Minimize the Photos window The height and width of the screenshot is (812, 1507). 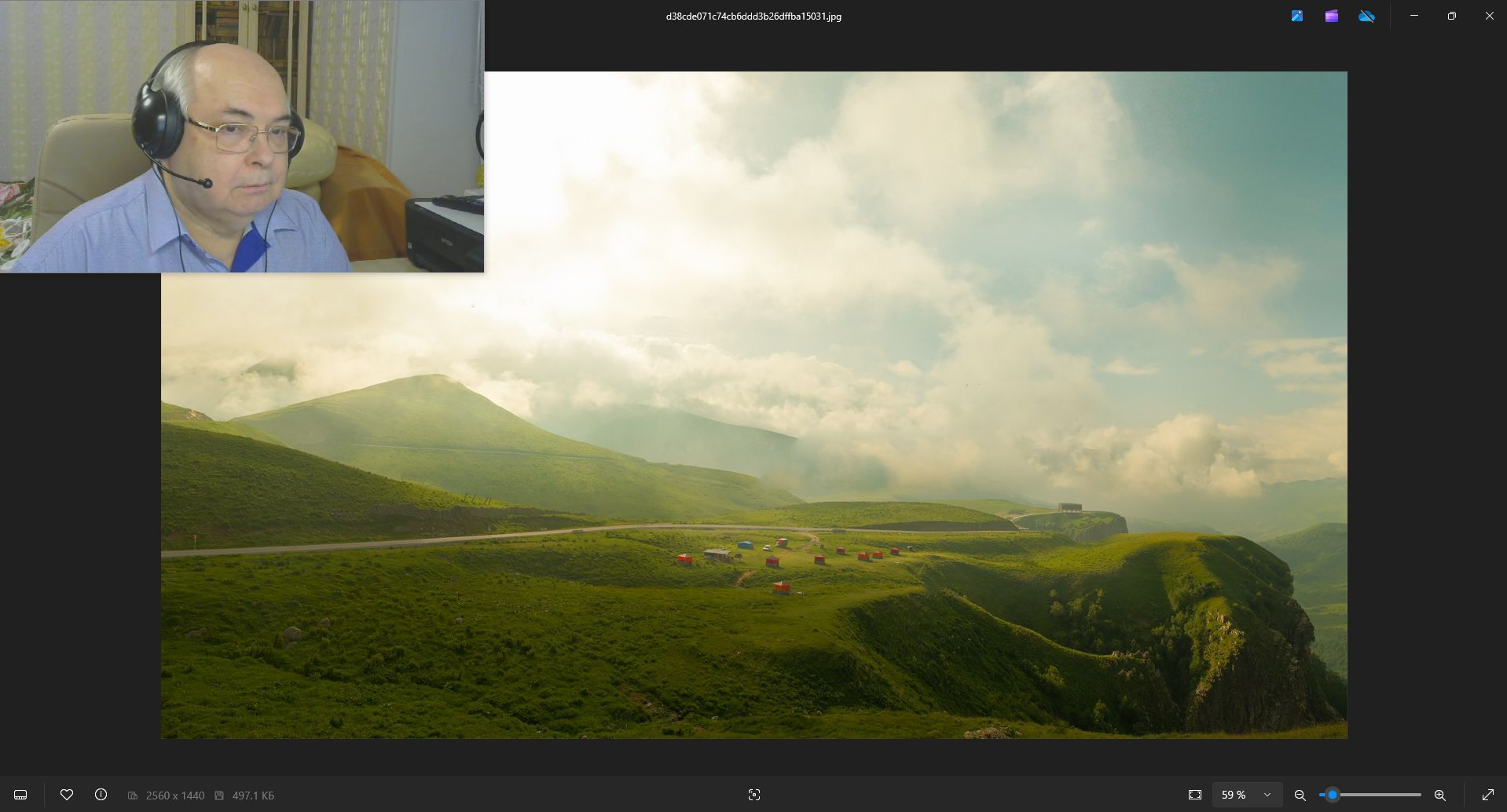pyautogui.click(x=1414, y=16)
